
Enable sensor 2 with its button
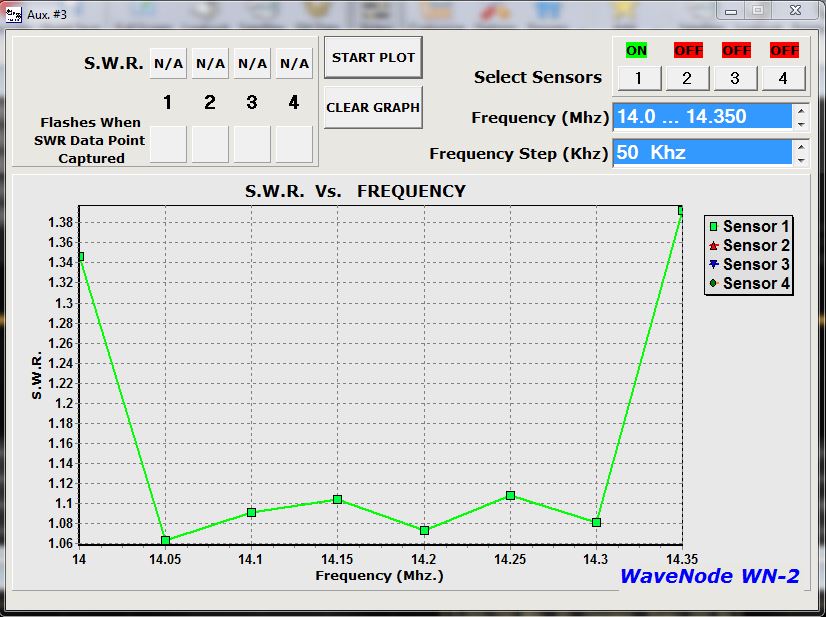point(687,78)
